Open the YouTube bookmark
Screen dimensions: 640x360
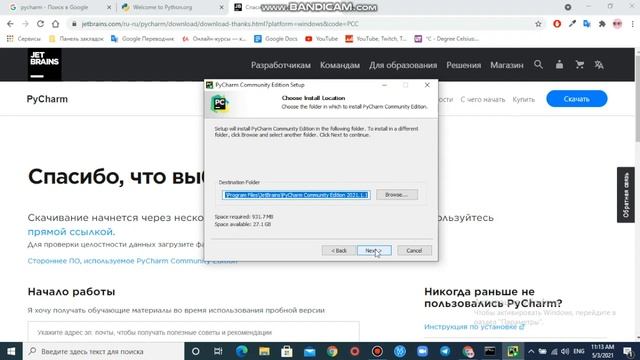[321, 39]
